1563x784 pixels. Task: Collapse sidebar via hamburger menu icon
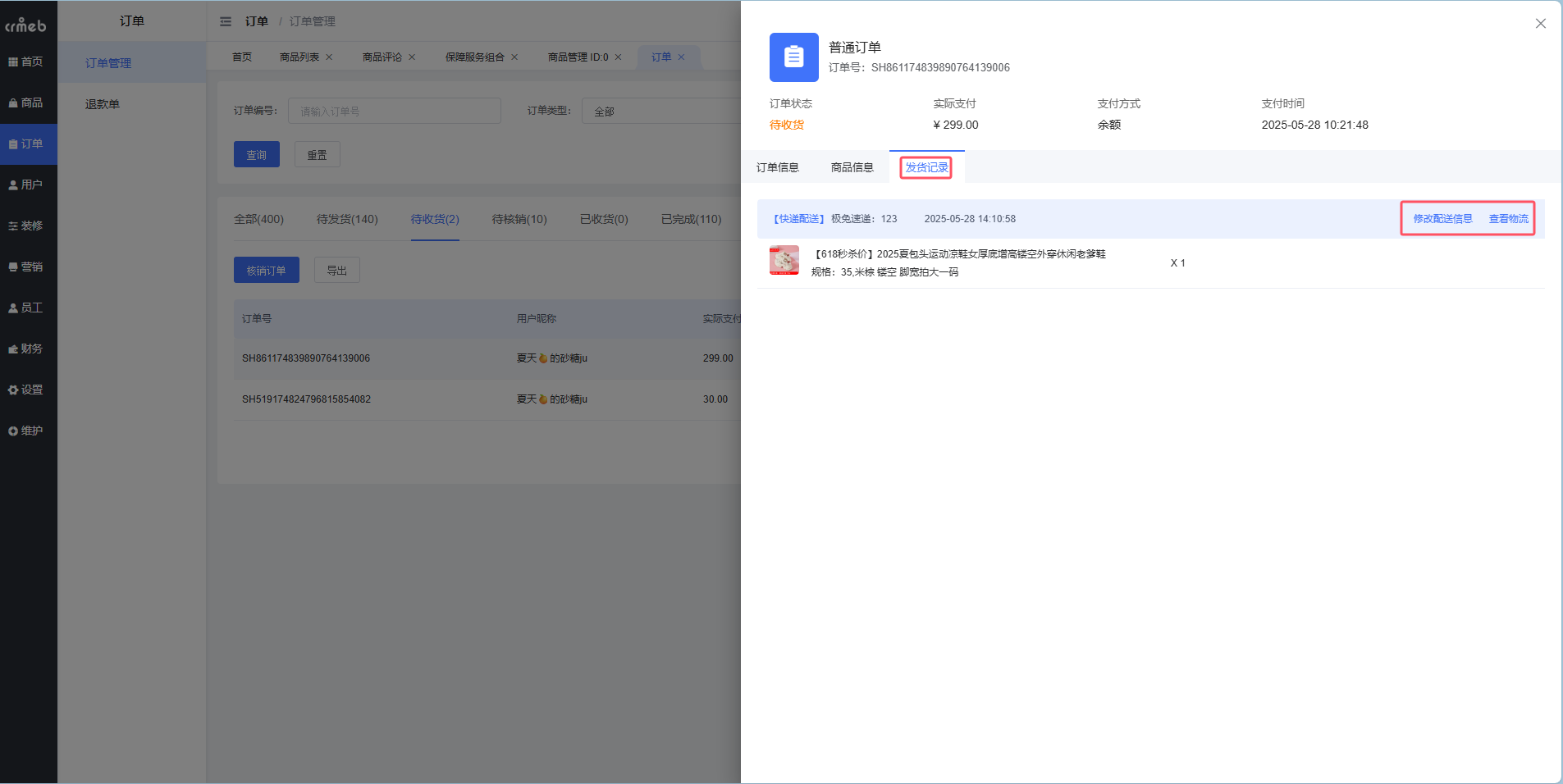(x=226, y=21)
